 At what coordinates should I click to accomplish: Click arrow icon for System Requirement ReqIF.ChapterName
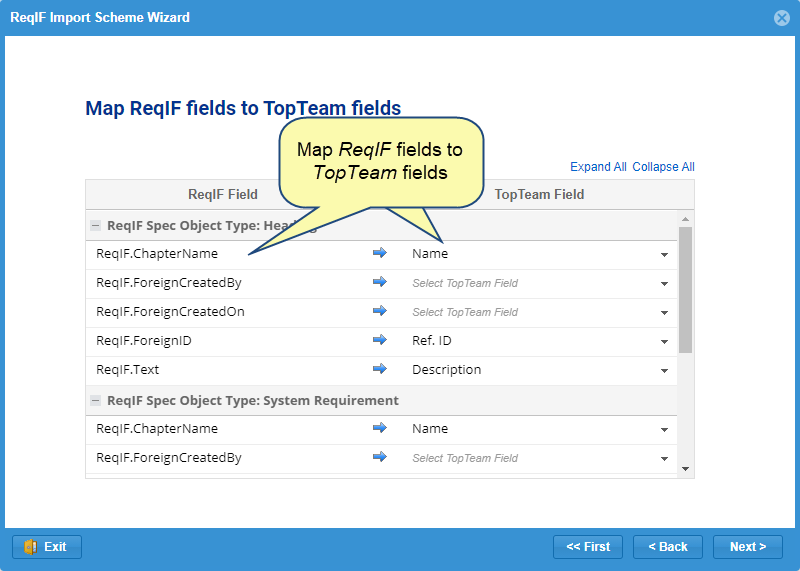380,428
